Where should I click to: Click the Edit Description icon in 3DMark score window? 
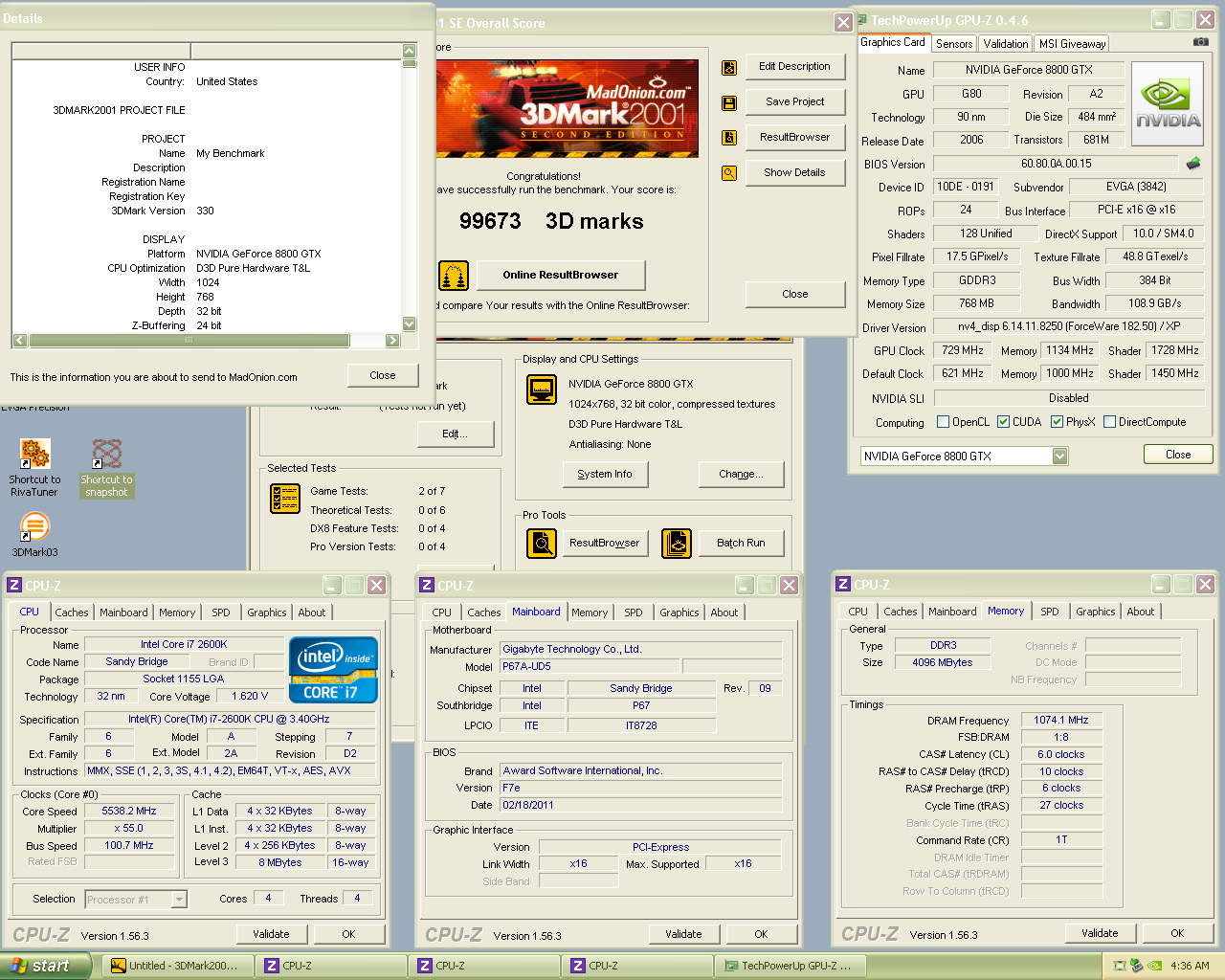729,68
